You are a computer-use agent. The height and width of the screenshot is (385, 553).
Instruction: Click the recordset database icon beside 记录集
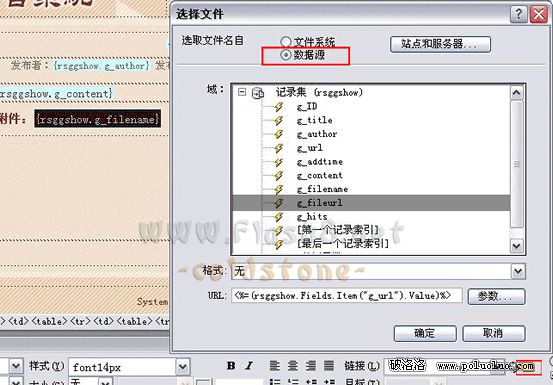click(258, 93)
